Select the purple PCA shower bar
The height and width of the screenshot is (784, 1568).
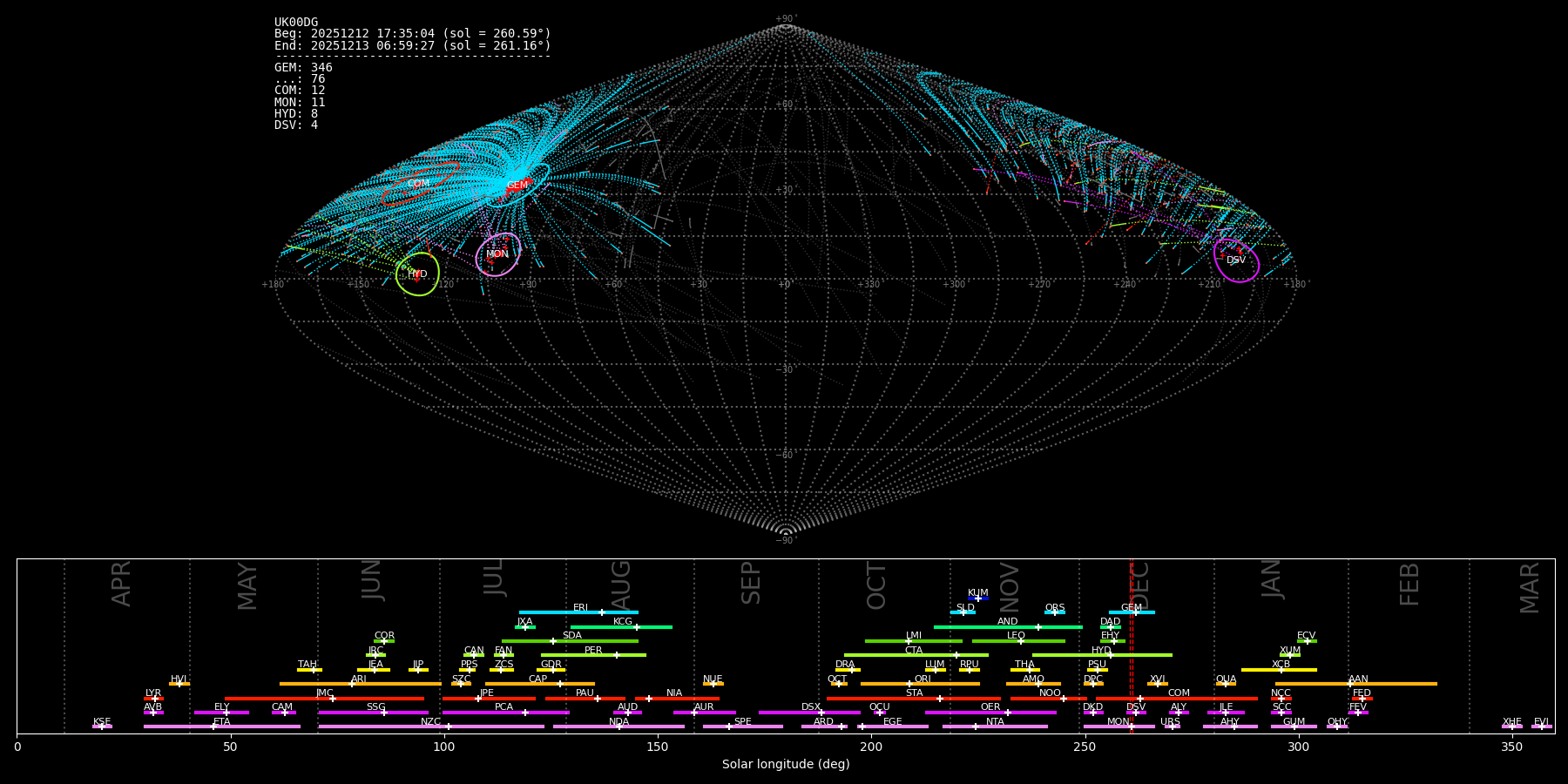pyautogui.click(x=505, y=713)
